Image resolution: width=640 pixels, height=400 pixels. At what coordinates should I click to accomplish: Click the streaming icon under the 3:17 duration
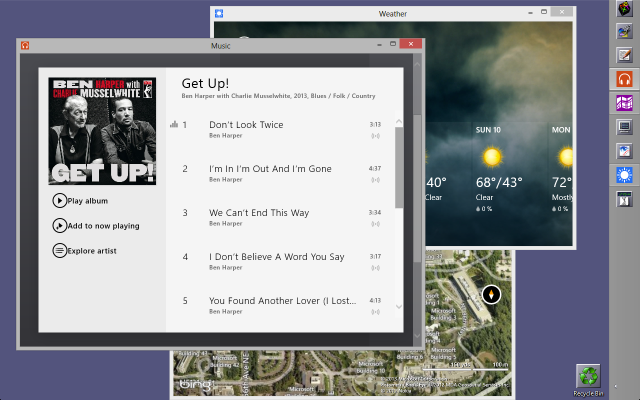(376, 268)
